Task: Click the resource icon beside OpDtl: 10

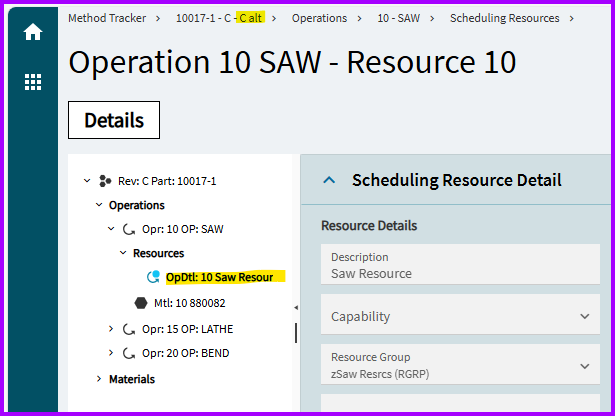Action: (x=153, y=276)
